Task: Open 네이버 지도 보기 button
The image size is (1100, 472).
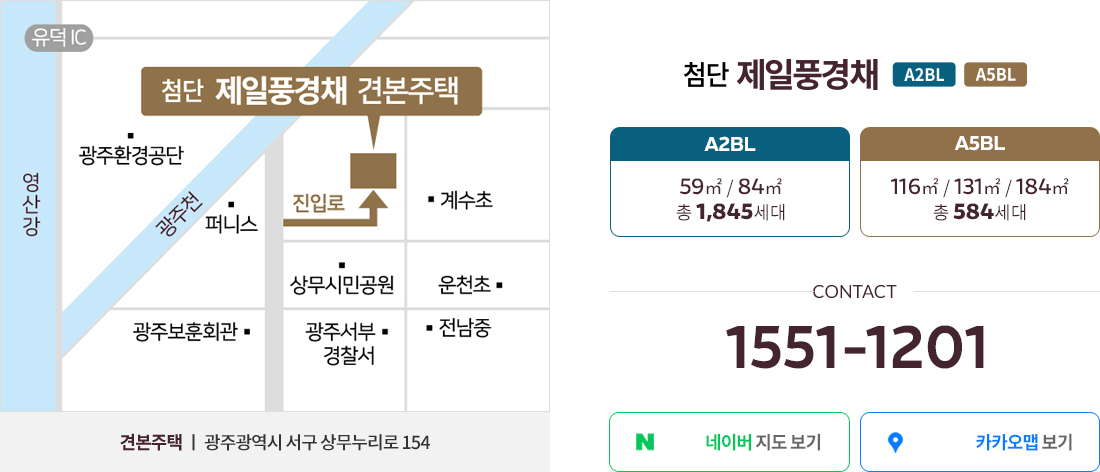Action: [x=730, y=442]
